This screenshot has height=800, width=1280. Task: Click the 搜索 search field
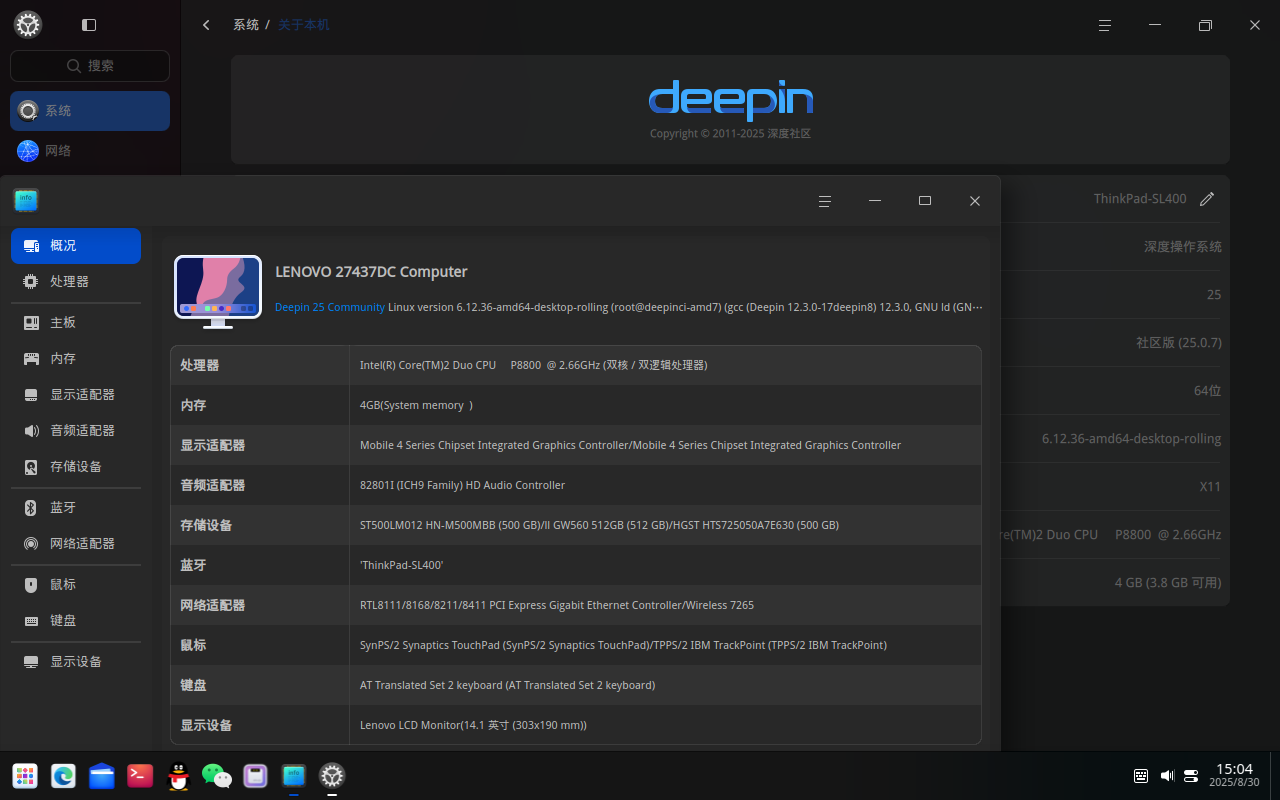[x=90, y=66]
